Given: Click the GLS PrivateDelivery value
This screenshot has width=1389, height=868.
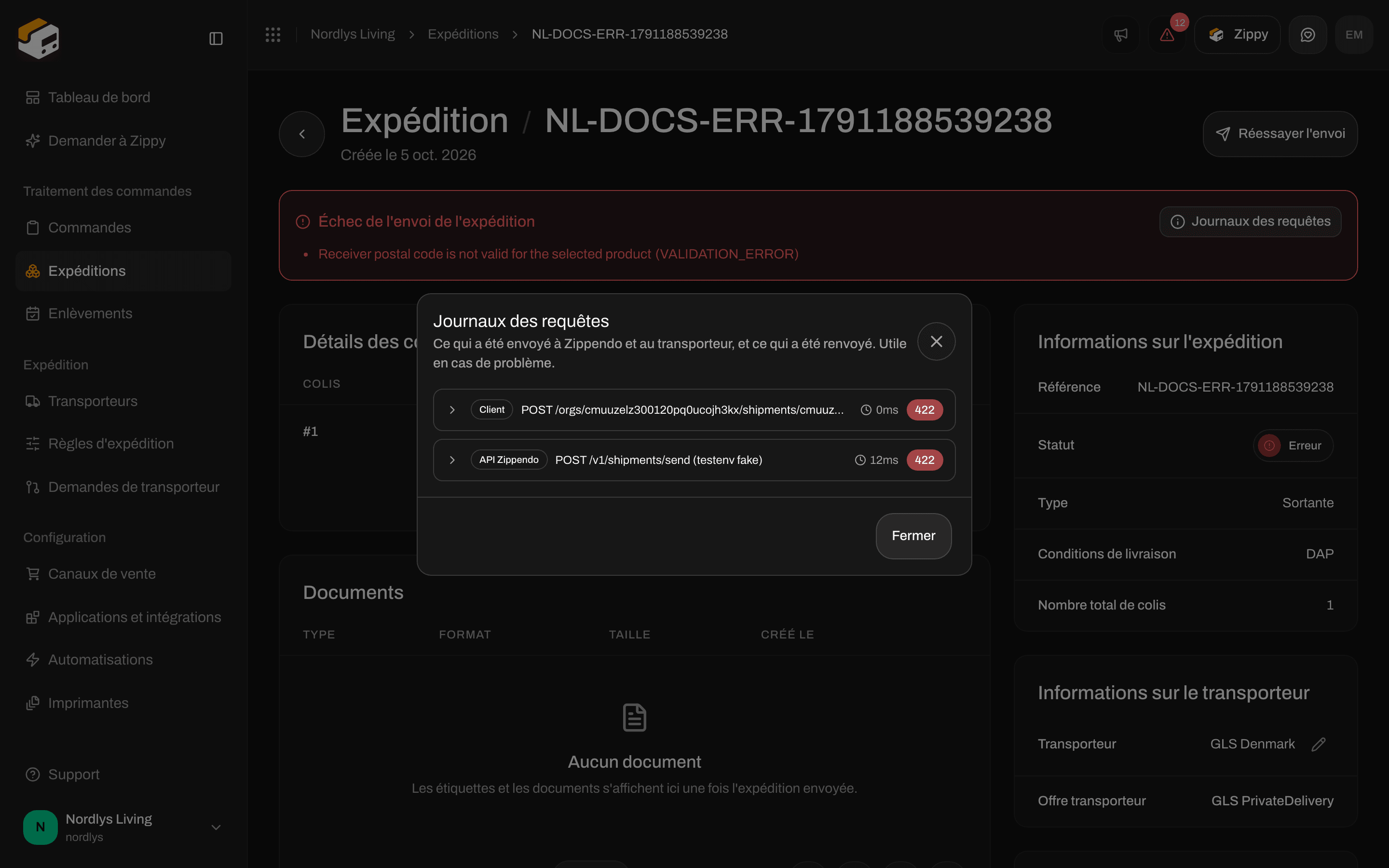Looking at the screenshot, I should click(x=1272, y=801).
